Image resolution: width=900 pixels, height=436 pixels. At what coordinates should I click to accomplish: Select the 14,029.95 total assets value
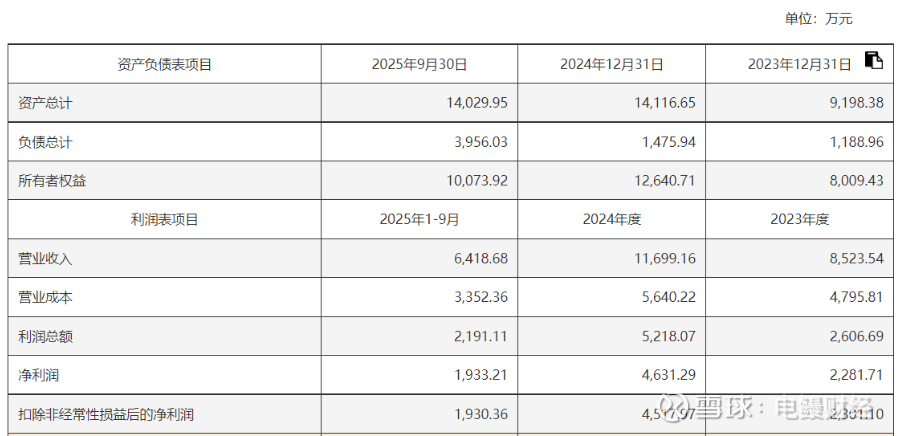(480, 103)
